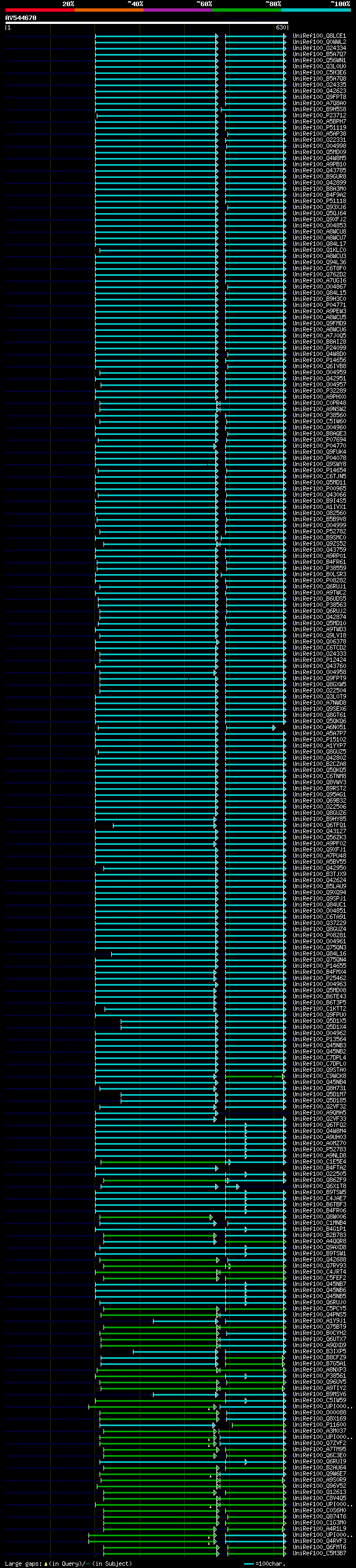The width and height of the screenshot is (356, 1568).
Task: Select the UniRef100_Q9FPT8 label
Action: click(x=319, y=97)
